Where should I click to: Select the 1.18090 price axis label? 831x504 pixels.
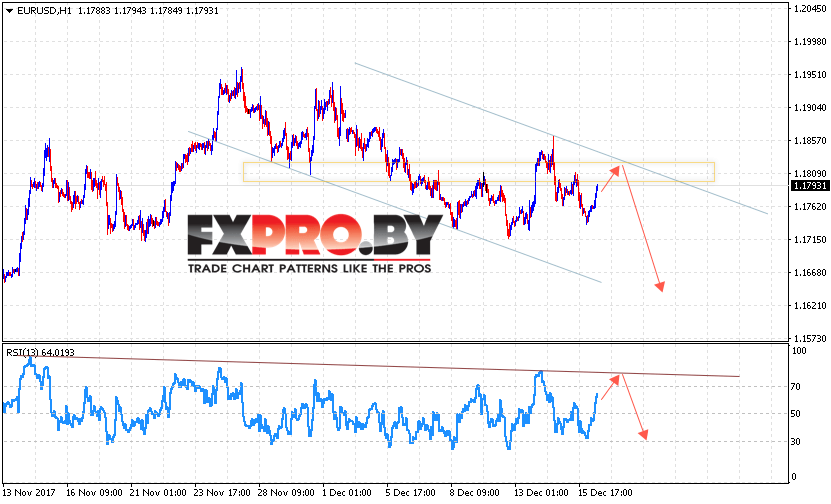(x=810, y=174)
